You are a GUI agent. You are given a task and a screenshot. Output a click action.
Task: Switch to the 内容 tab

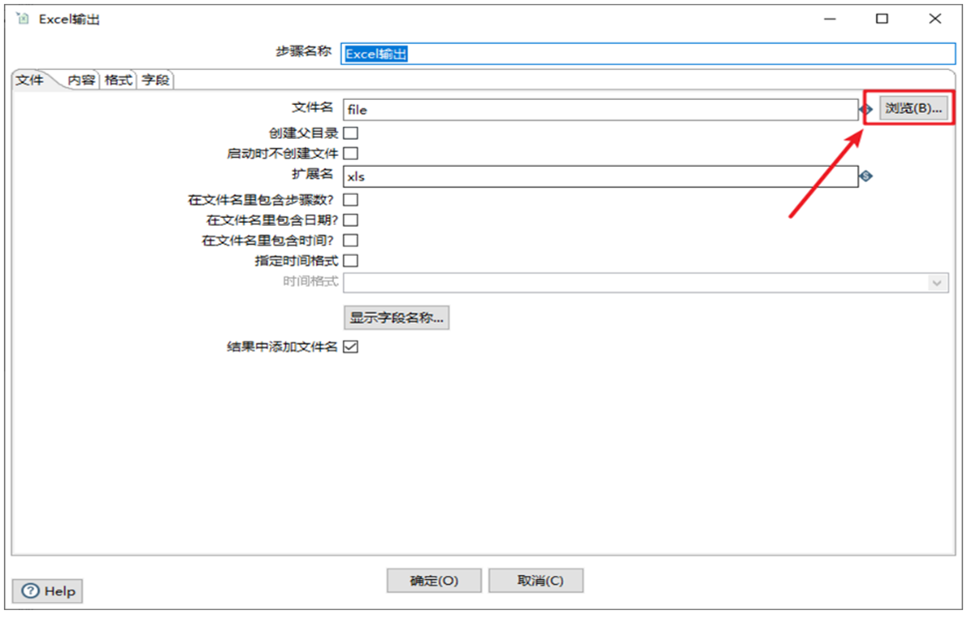pyautogui.click(x=81, y=80)
